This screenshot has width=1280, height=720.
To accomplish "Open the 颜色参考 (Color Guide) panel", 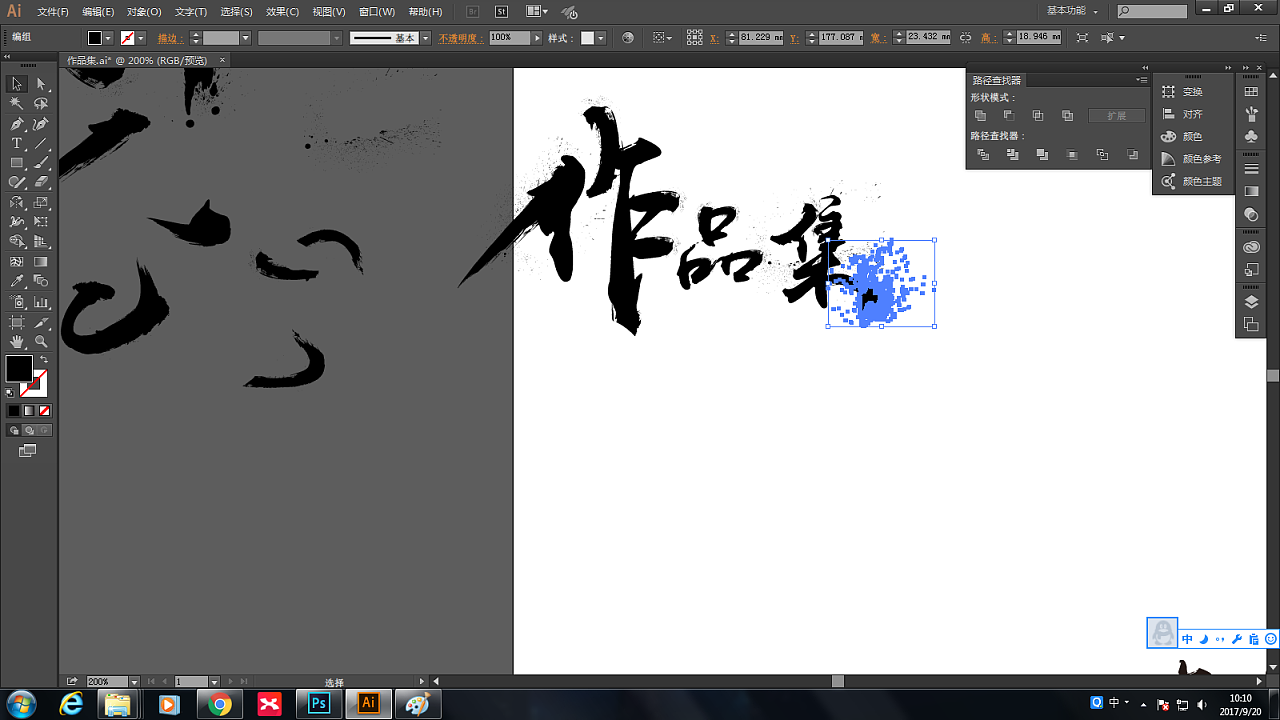I will point(1193,159).
